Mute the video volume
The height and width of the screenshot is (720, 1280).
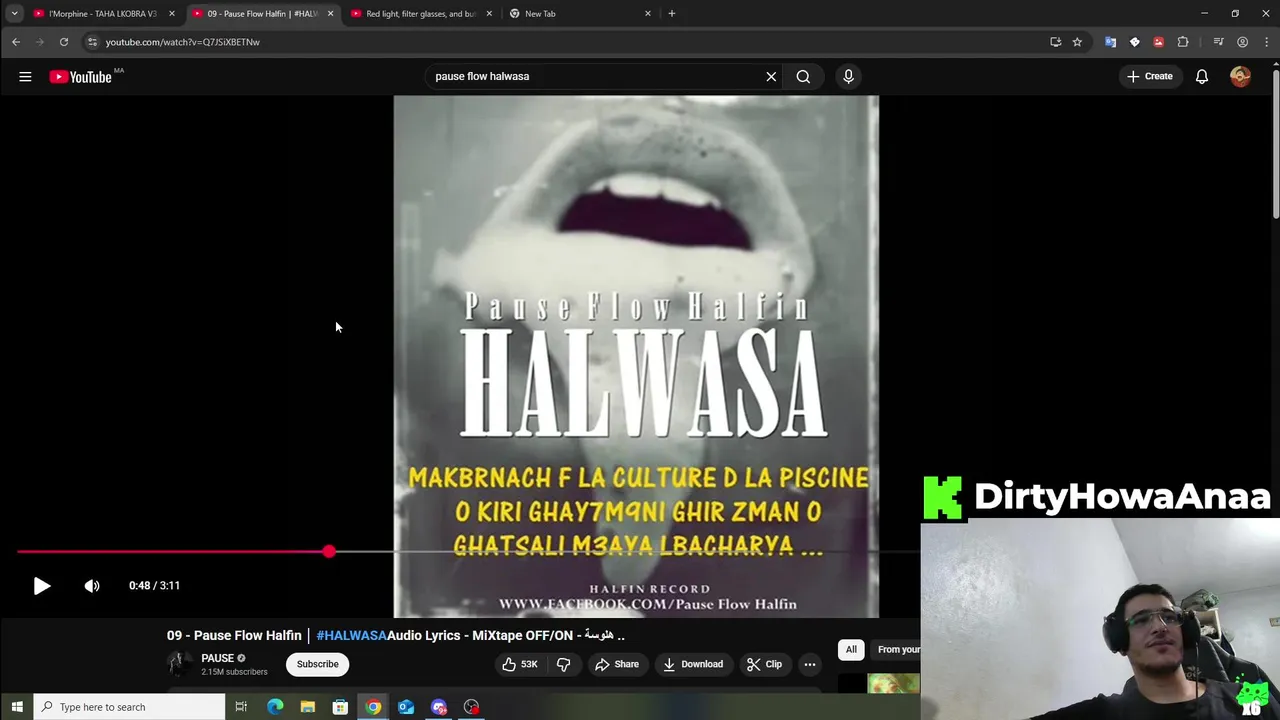pyautogui.click(x=92, y=586)
